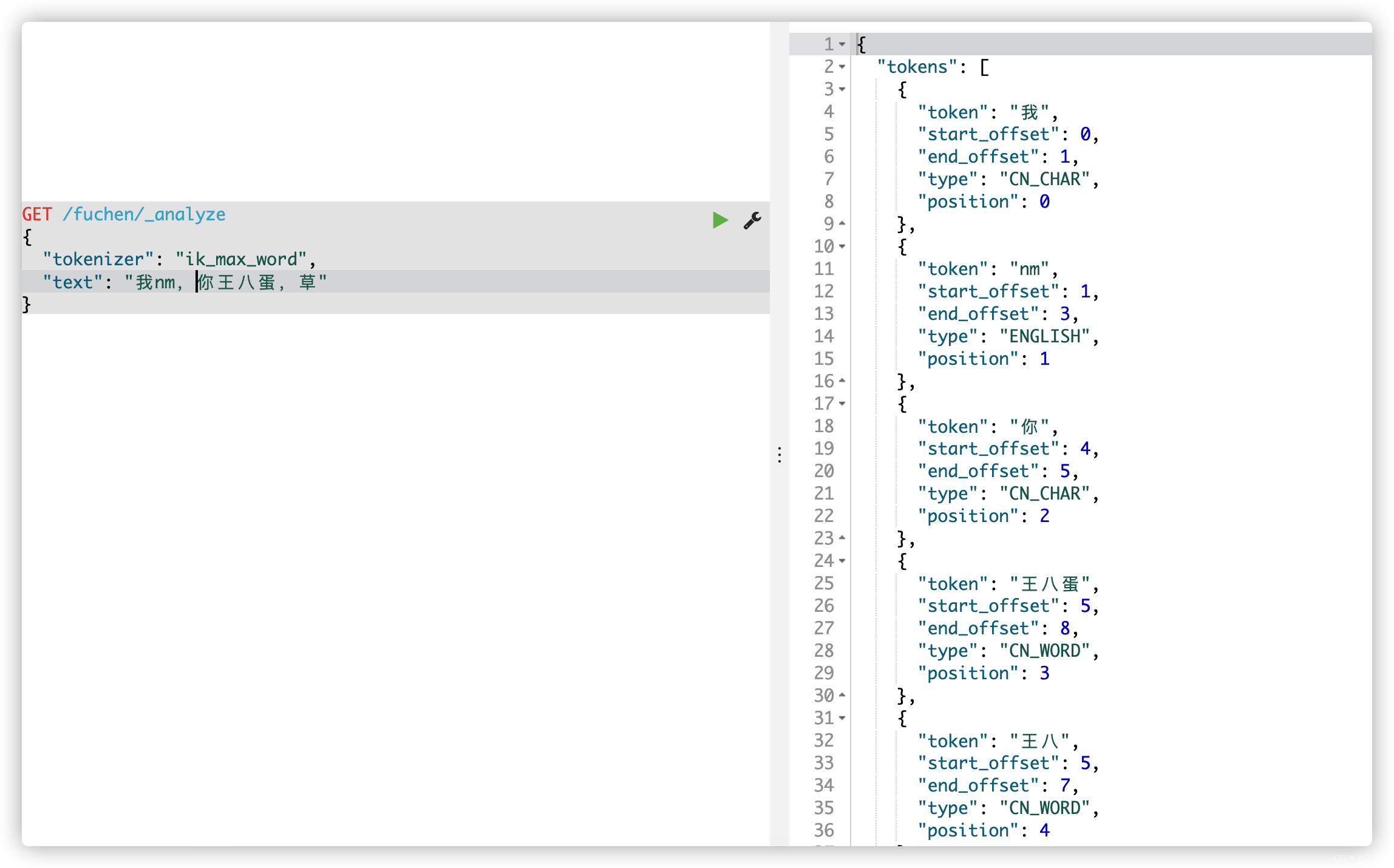Click the "王八蛋" token value on line 25
This screenshot has width=1394, height=868.
(x=1050, y=584)
